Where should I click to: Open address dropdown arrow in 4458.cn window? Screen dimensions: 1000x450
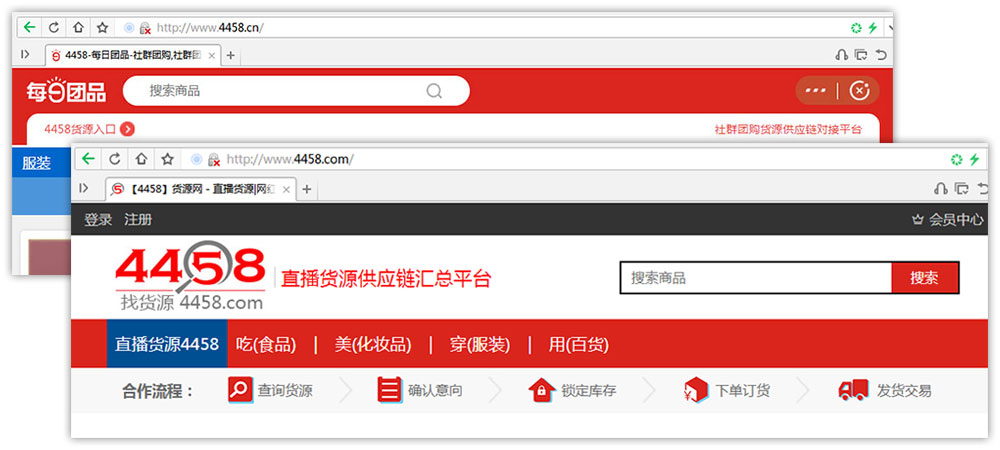(x=890, y=28)
